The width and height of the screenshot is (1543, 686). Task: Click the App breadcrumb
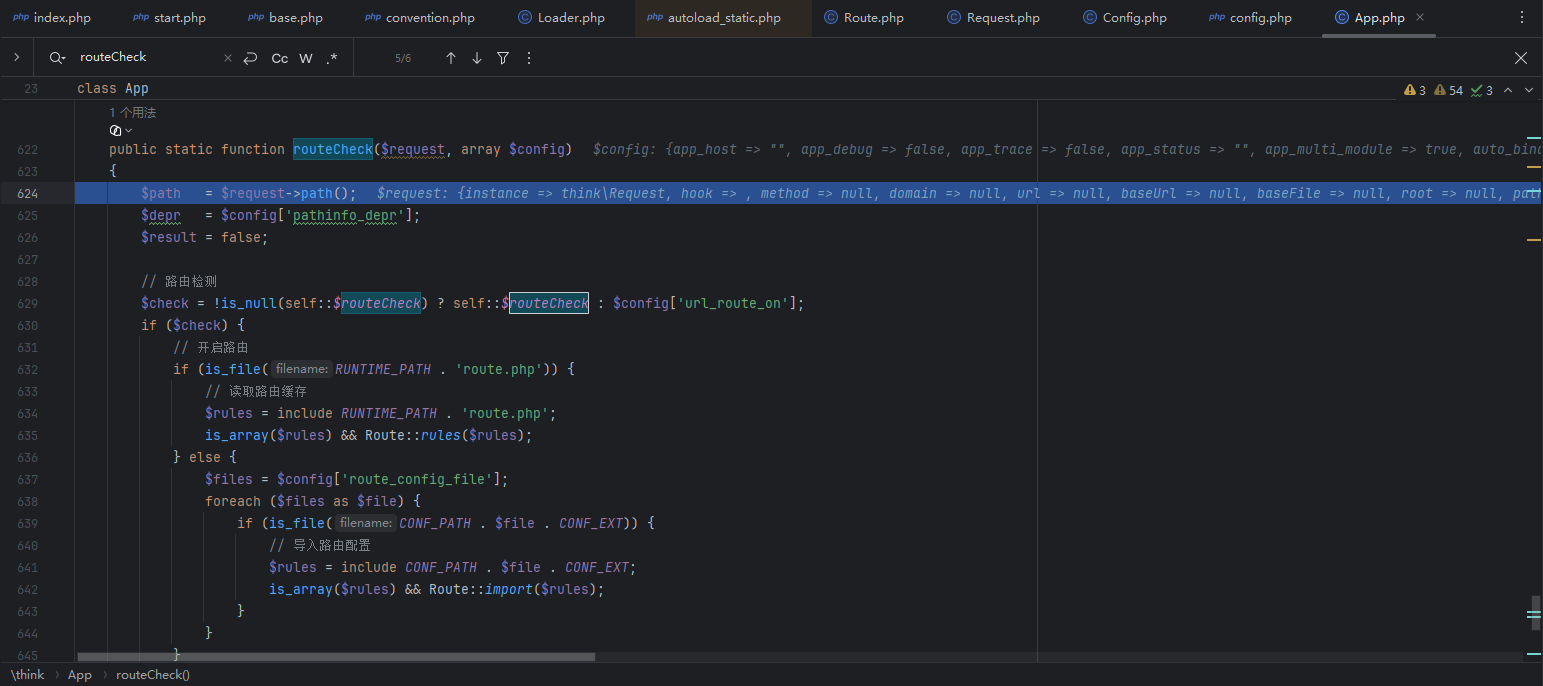80,675
